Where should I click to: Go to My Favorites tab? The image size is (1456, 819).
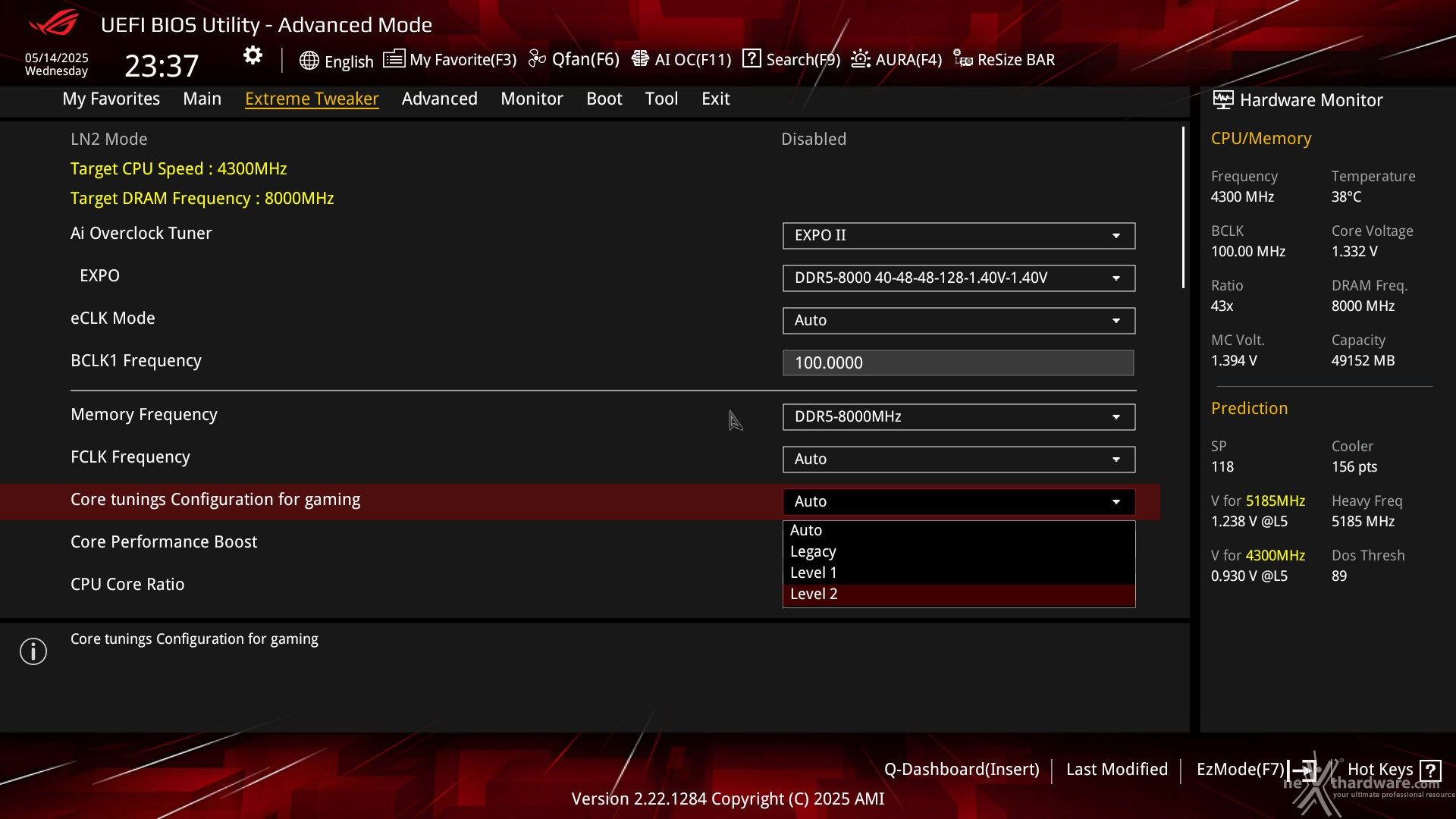pyautogui.click(x=111, y=99)
